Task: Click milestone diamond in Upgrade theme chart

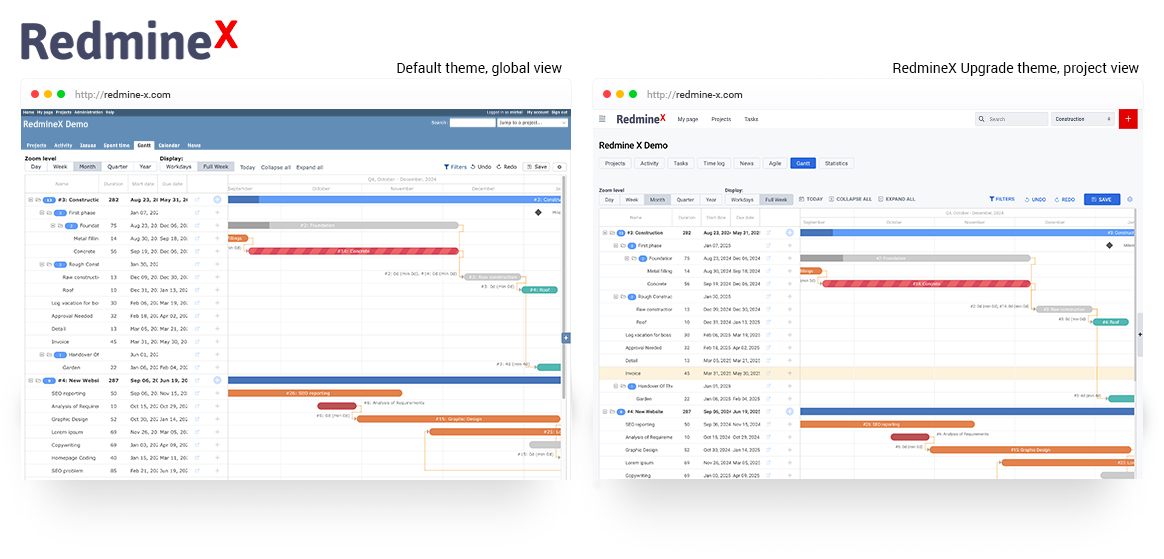Action: click(1110, 245)
